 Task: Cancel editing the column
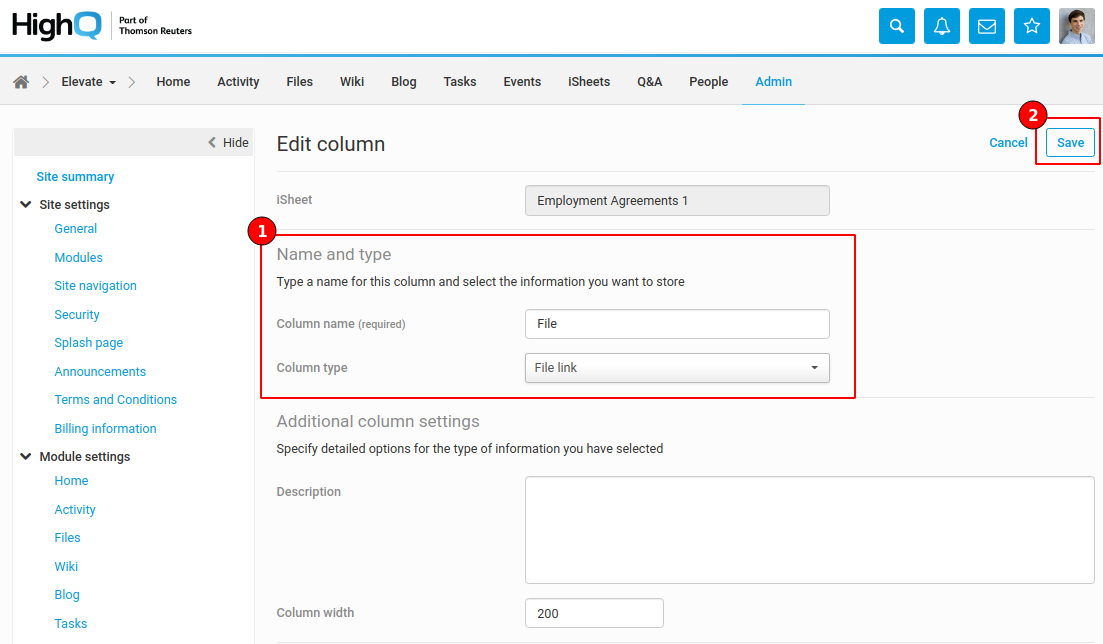point(1008,142)
